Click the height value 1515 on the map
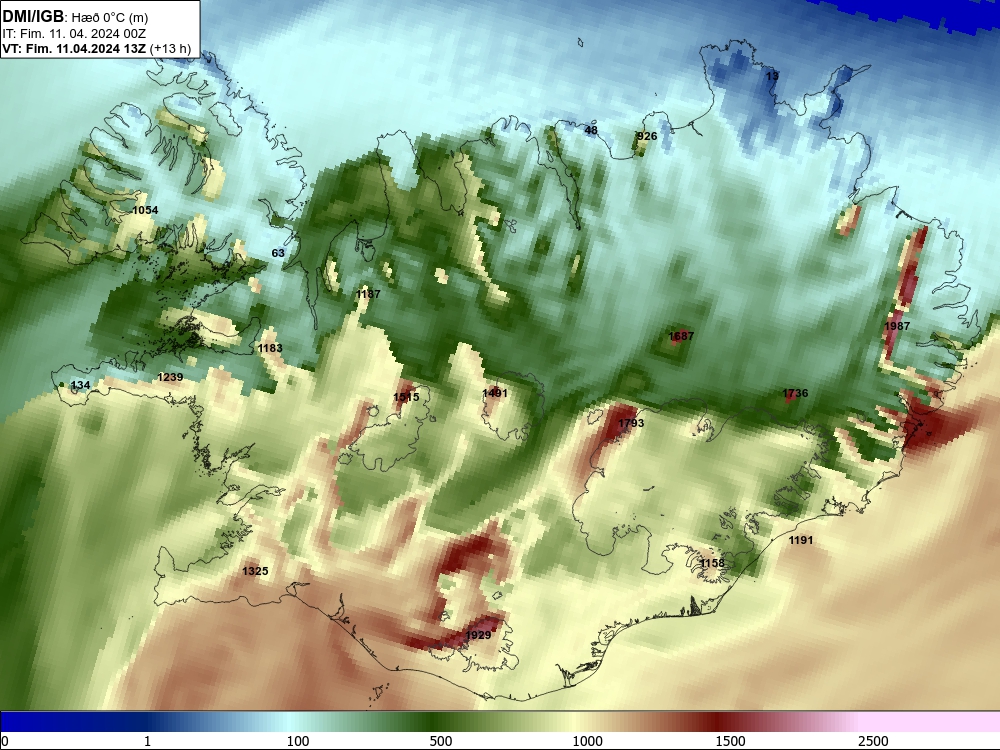The height and width of the screenshot is (750, 1000). click(406, 397)
